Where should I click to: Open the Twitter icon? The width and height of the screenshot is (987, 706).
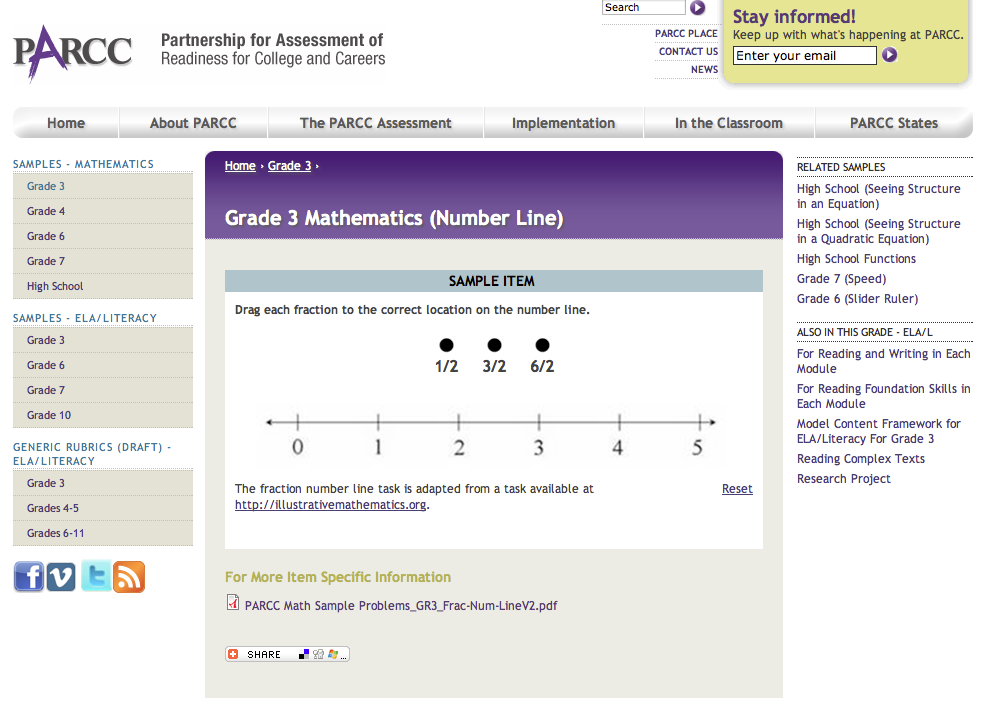tap(96, 576)
